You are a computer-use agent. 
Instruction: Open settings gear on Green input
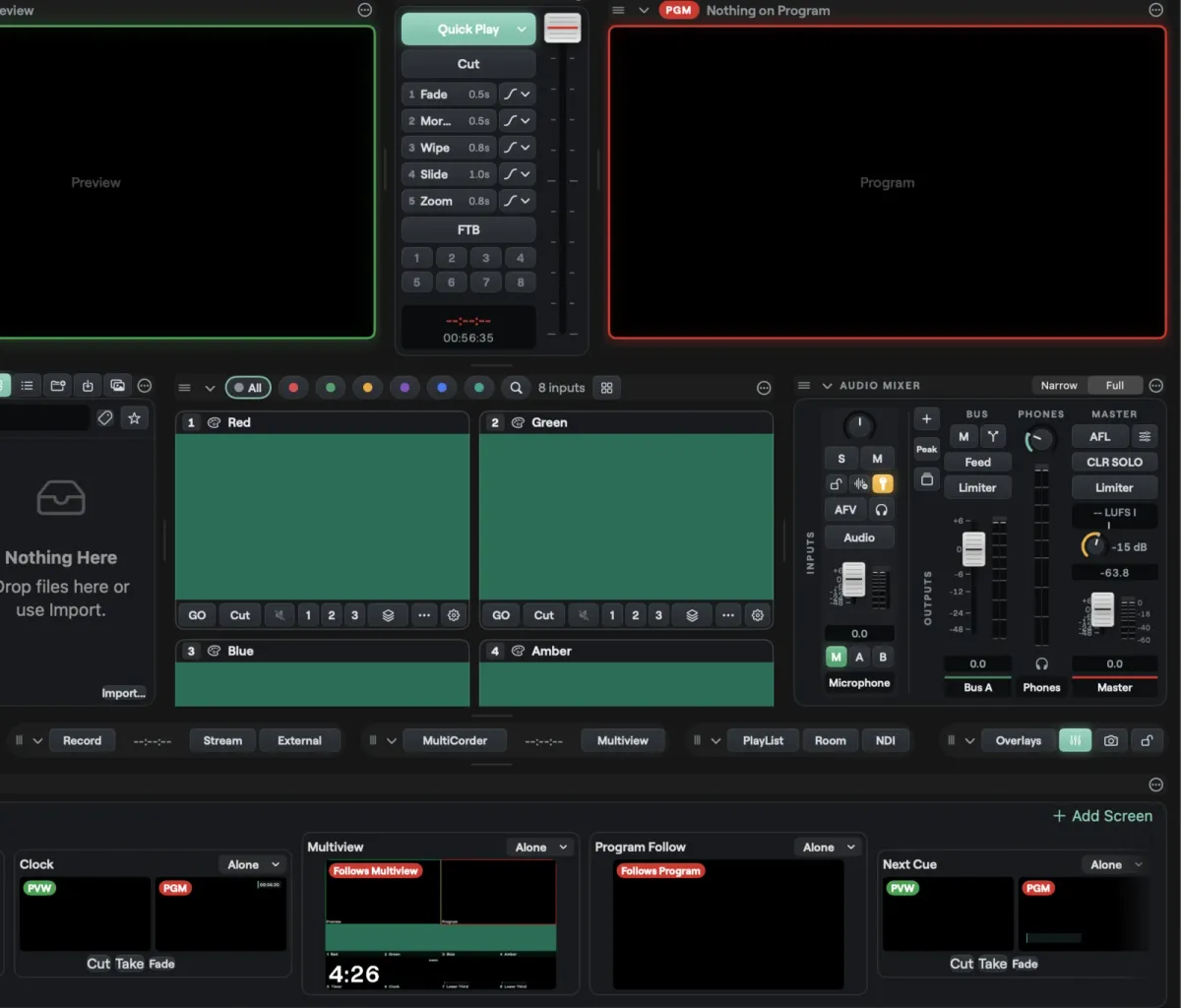758,615
